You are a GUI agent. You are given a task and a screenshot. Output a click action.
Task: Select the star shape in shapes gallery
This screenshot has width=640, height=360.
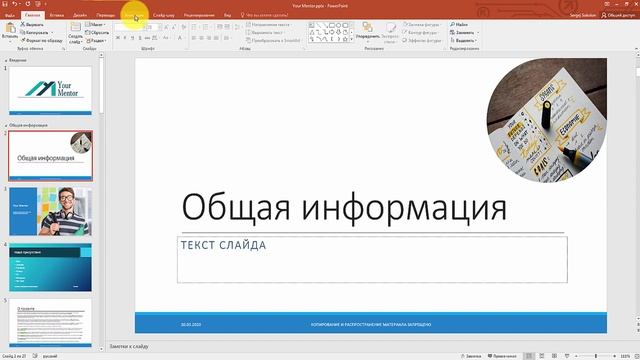pyautogui.click(x=345, y=39)
